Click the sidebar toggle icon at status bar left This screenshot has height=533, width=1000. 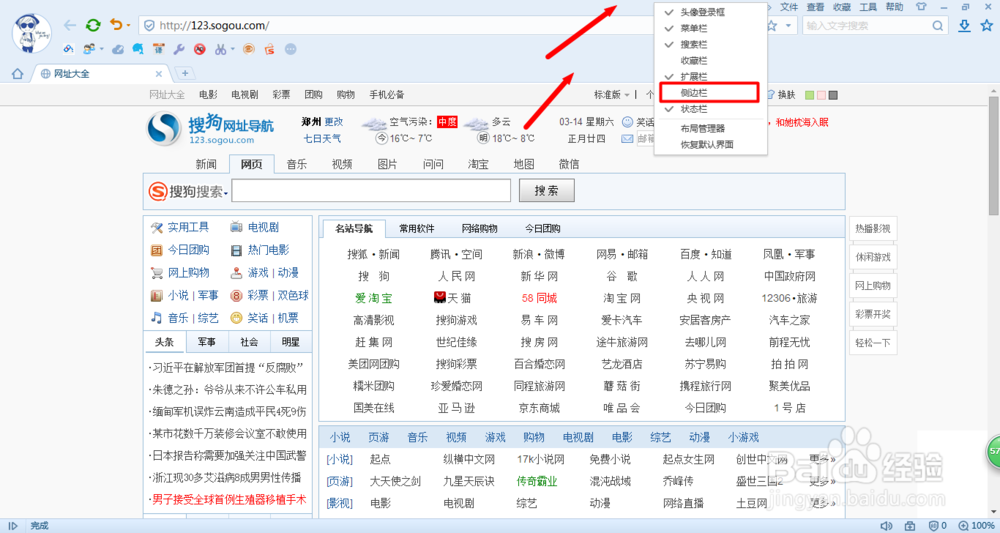coord(12,526)
